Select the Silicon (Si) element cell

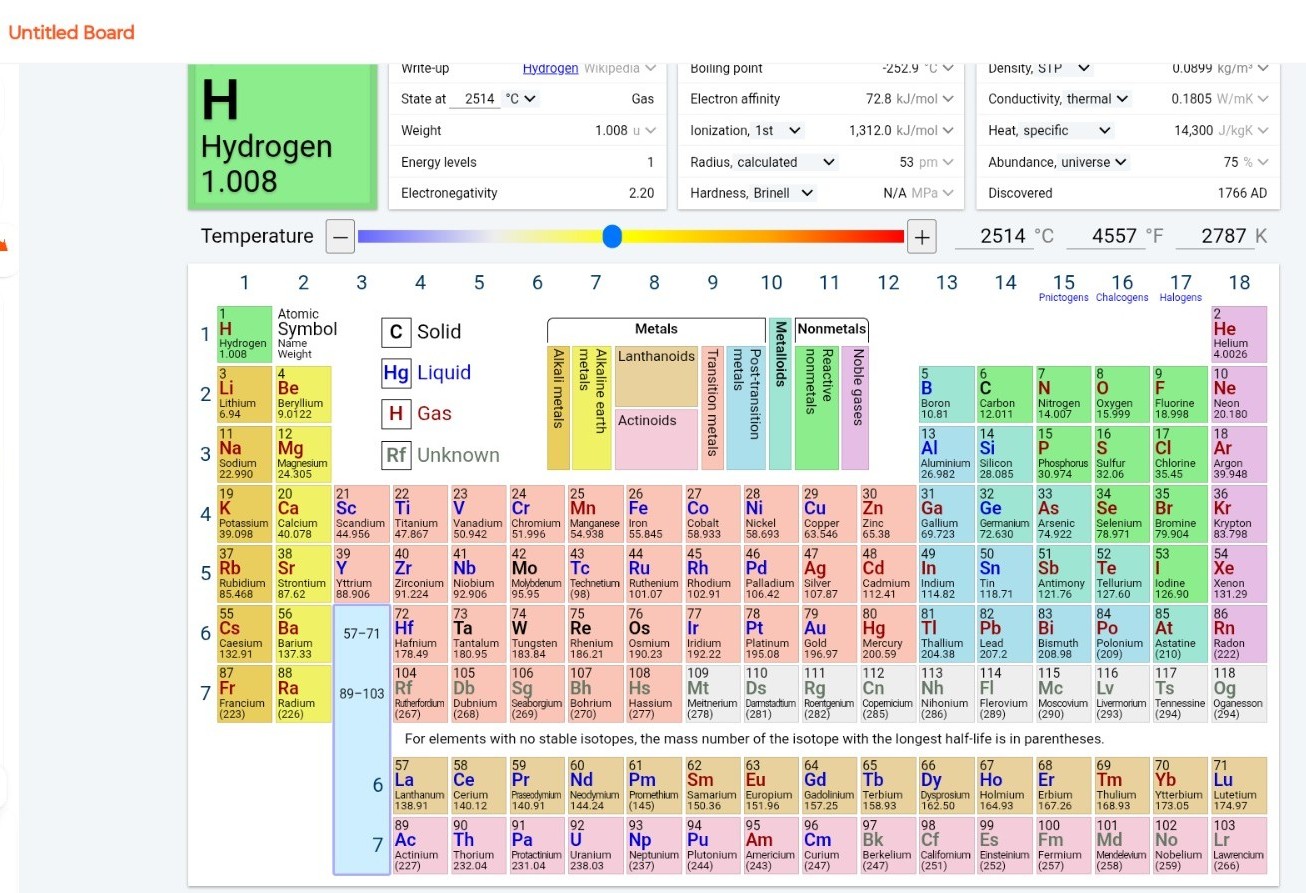pyautogui.click(x=1005, y=454)
